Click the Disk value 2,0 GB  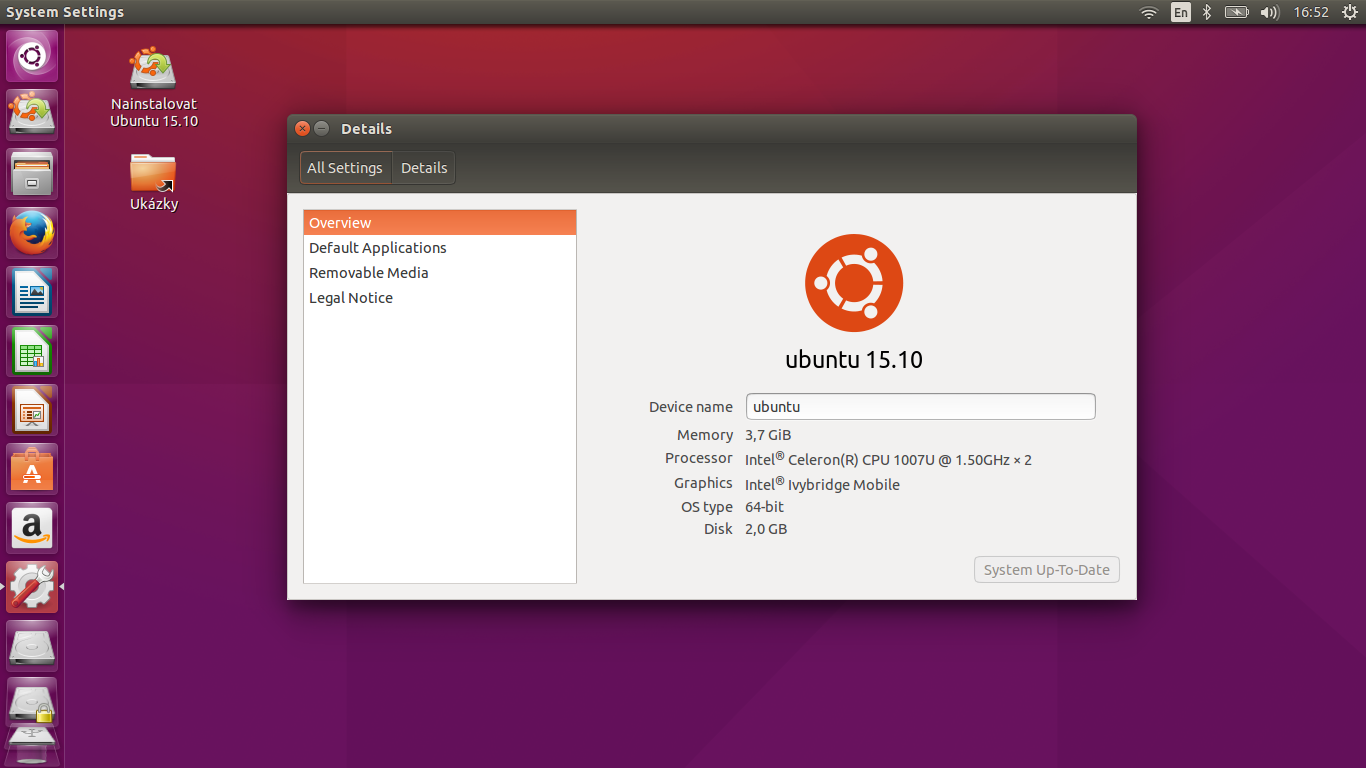tap(766, 529)
